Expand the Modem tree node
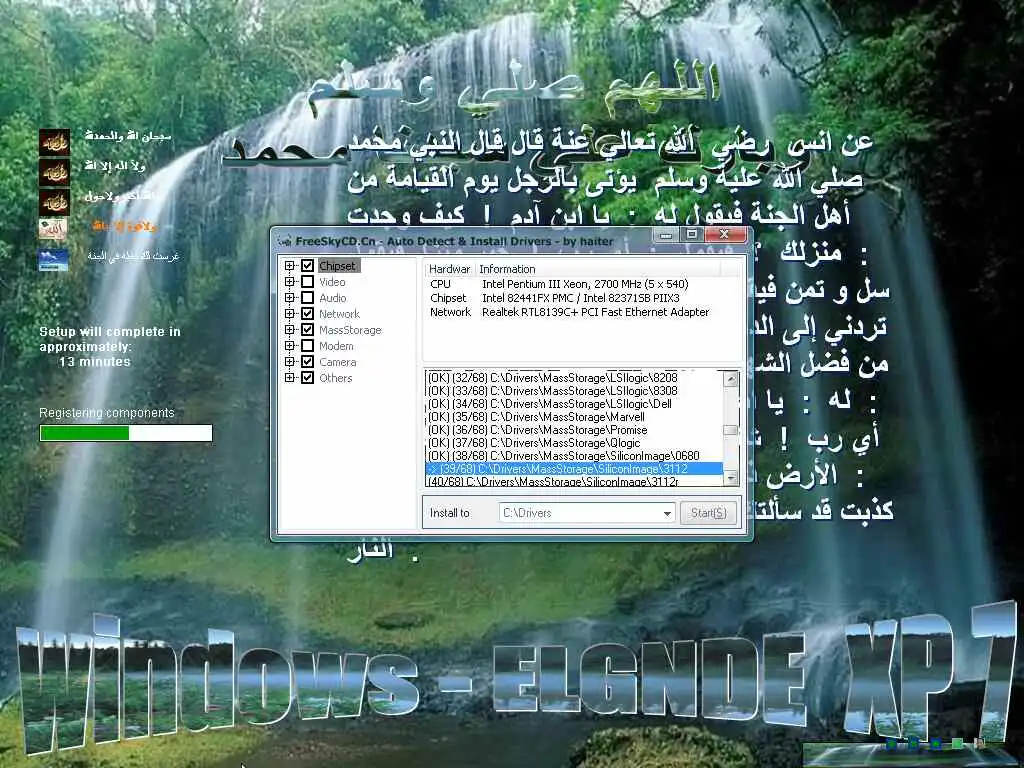This screenshot has height=768, width=1024. [x=289, y=345]
